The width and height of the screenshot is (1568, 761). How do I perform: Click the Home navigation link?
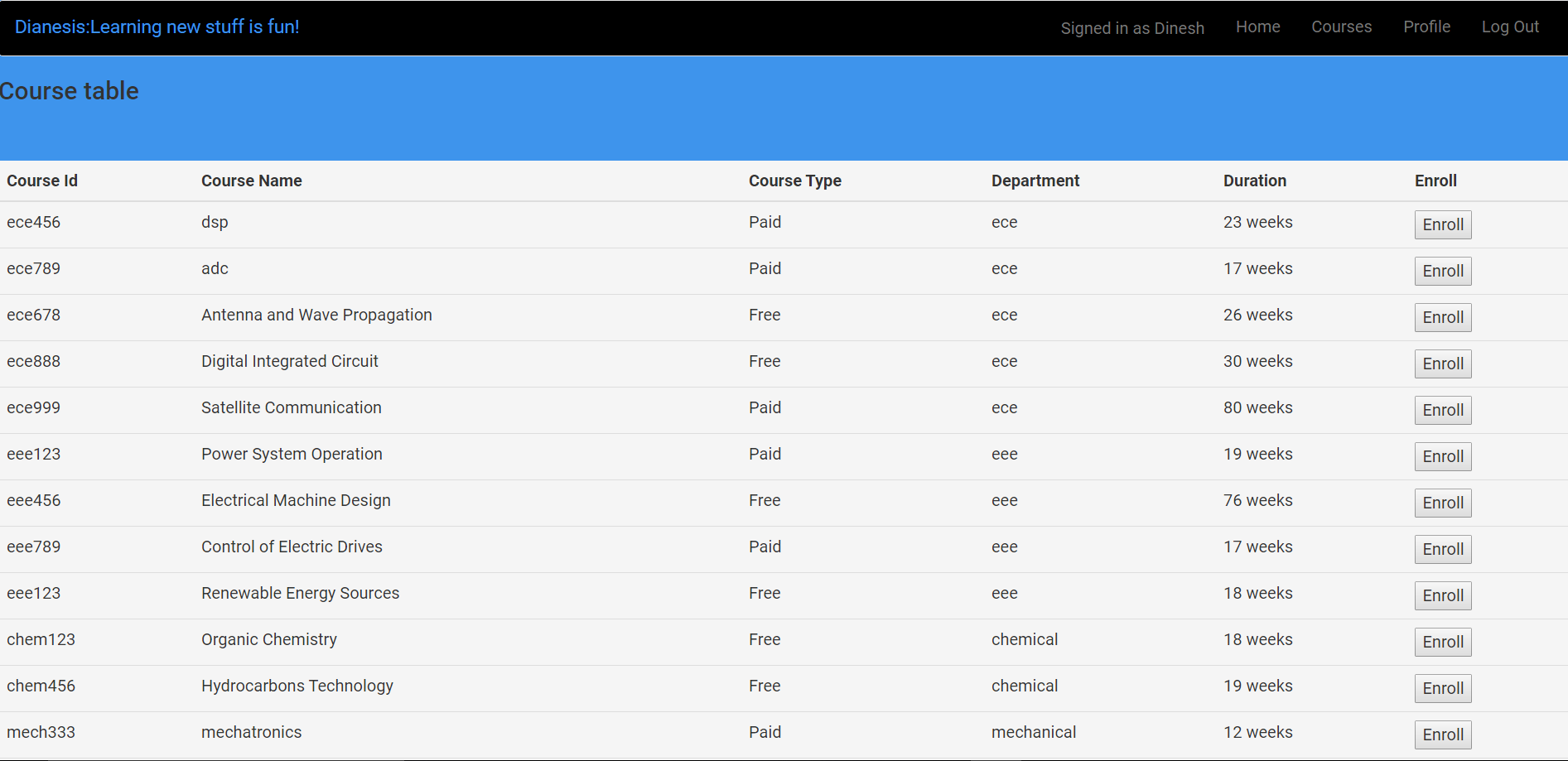click(x=1257, y=26)
